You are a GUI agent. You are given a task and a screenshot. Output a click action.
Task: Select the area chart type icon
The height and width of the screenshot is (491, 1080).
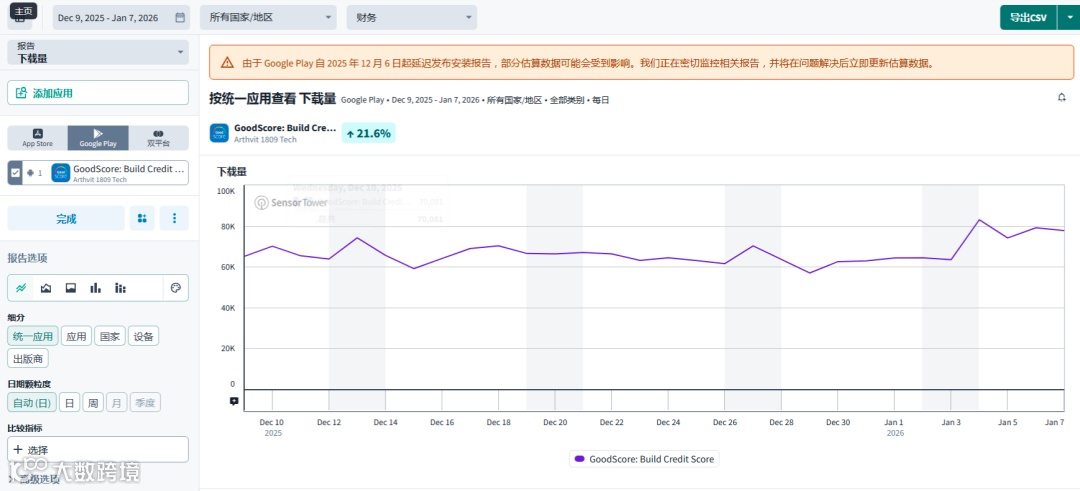[46, 288]
